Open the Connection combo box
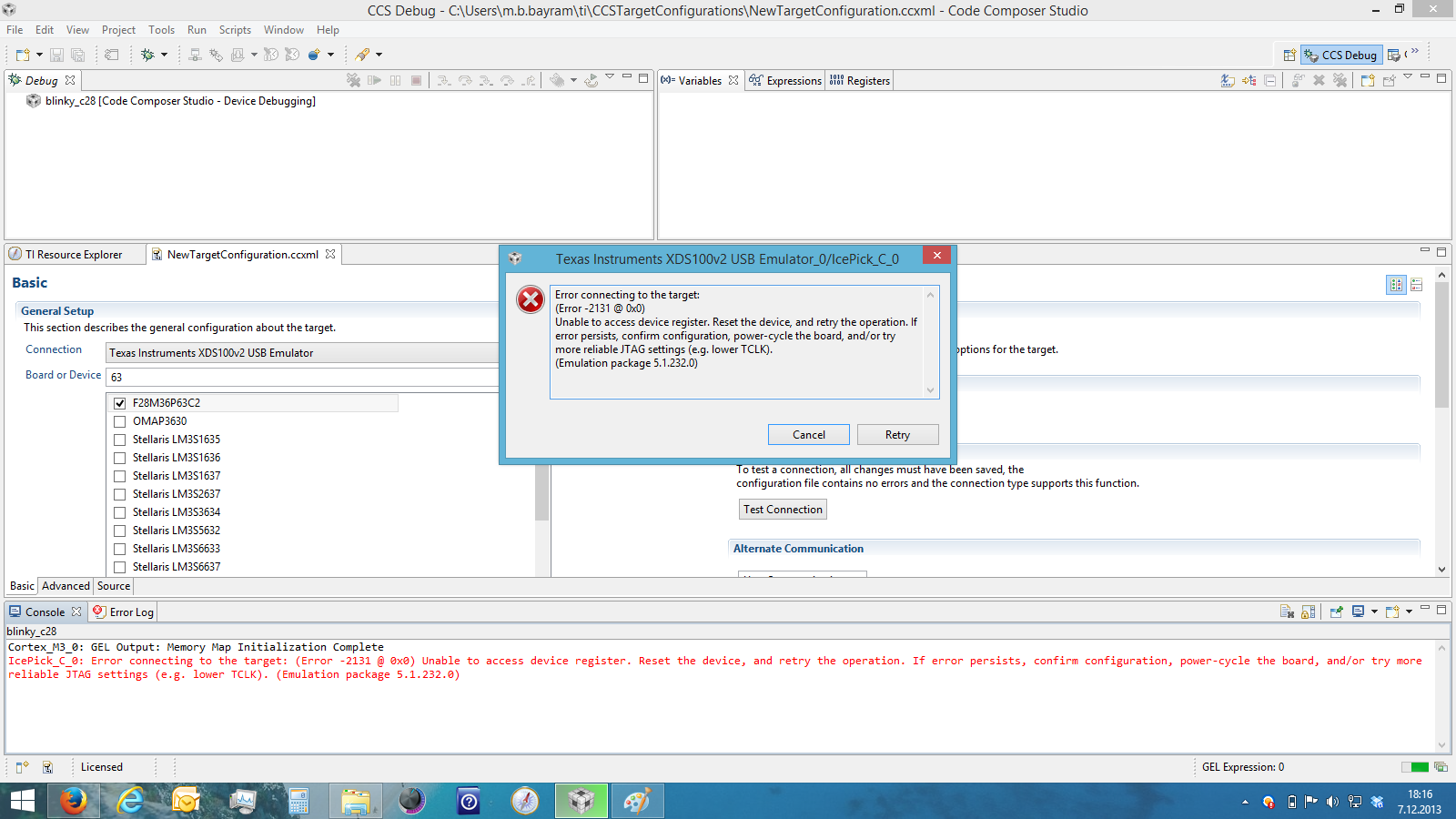This screenshot has height=819, width=1456. pyautogui.click(x=303, y=352)
